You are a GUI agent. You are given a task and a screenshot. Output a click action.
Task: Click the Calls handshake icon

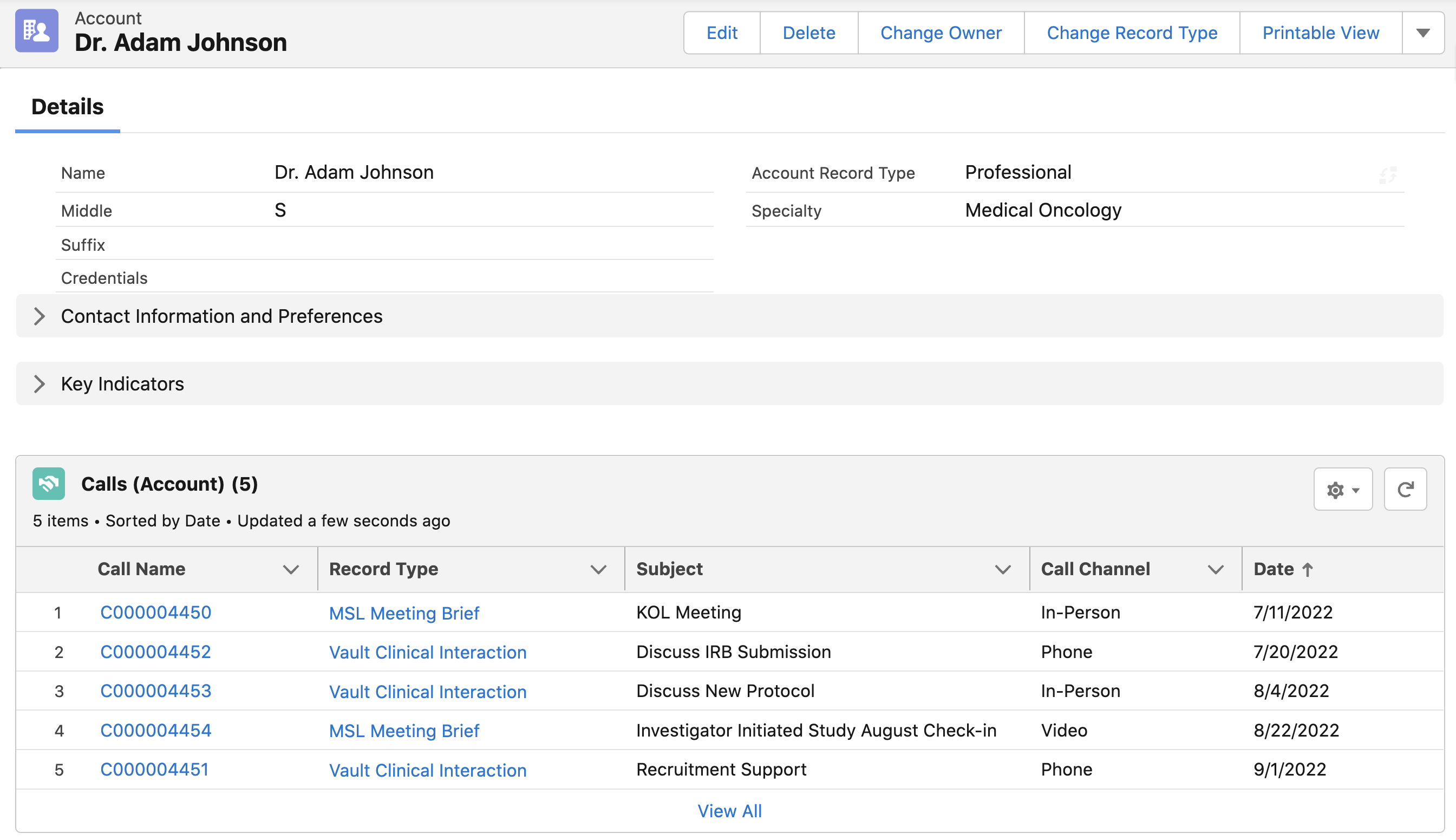[48, 484]
